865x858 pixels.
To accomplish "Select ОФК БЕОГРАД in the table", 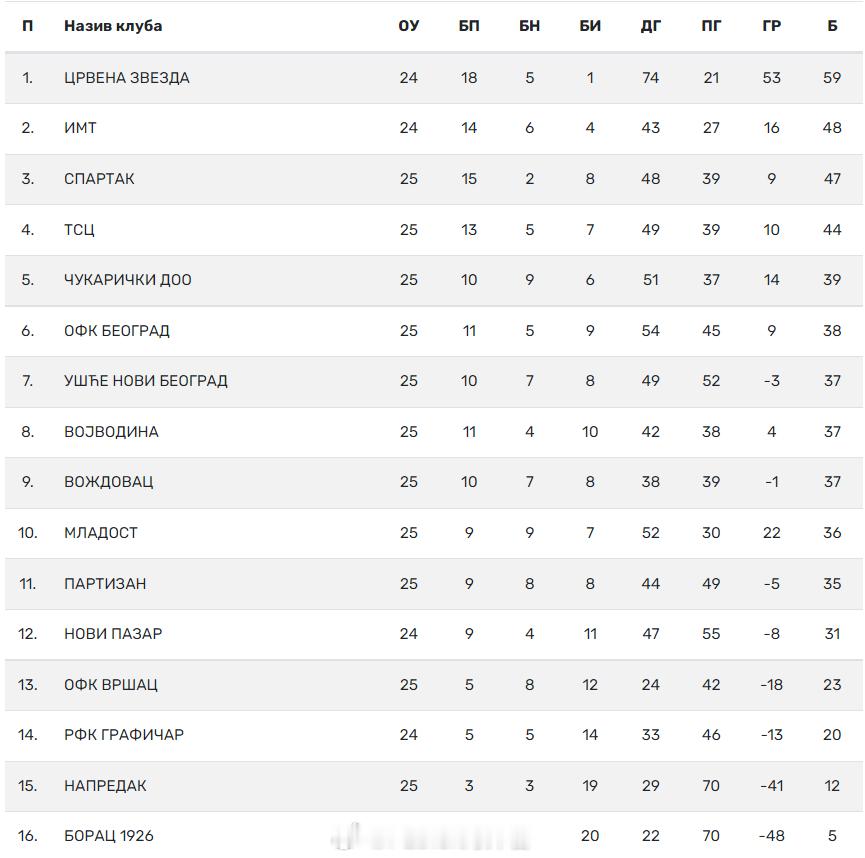I will point(117,330).
